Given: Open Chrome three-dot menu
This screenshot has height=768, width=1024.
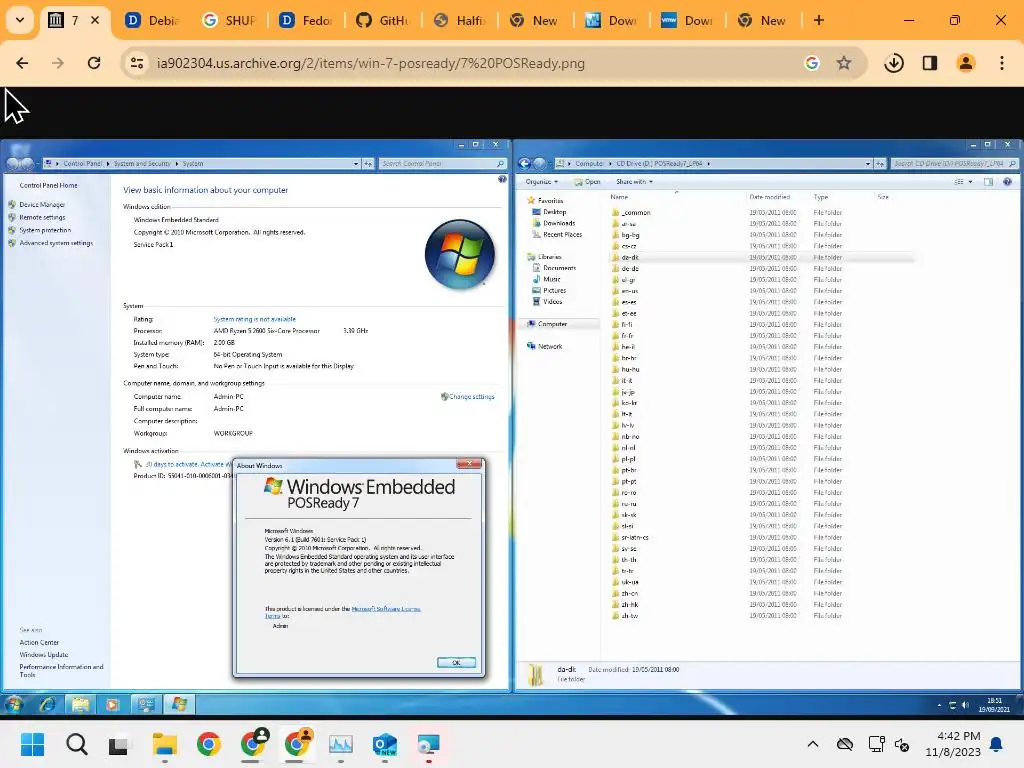Looking at the screenshot, I should pos(1001,63).
